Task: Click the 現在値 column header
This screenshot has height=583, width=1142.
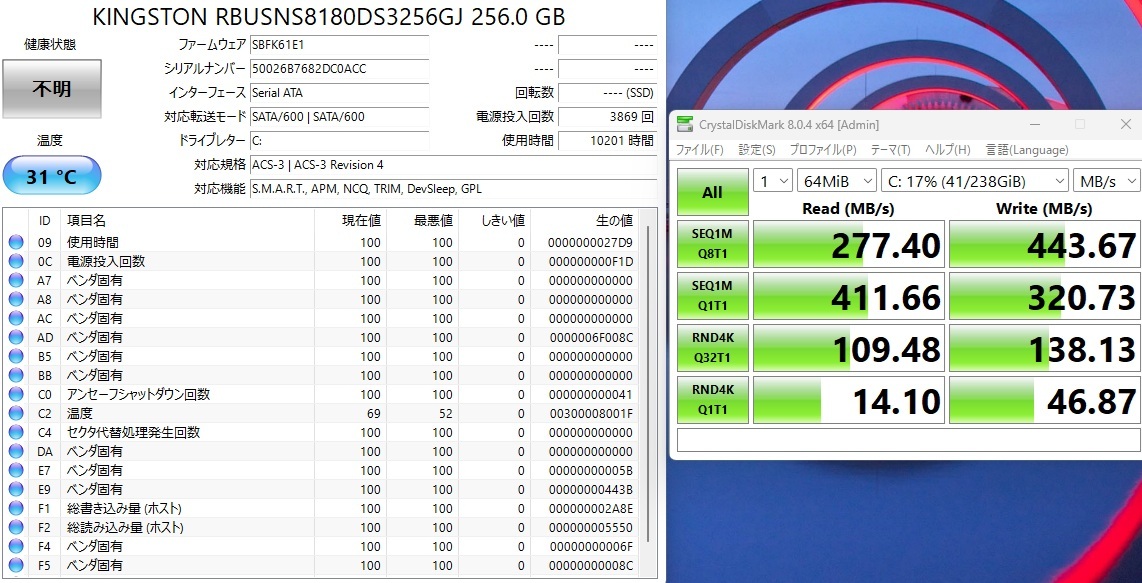Action: tap(350, 221)
